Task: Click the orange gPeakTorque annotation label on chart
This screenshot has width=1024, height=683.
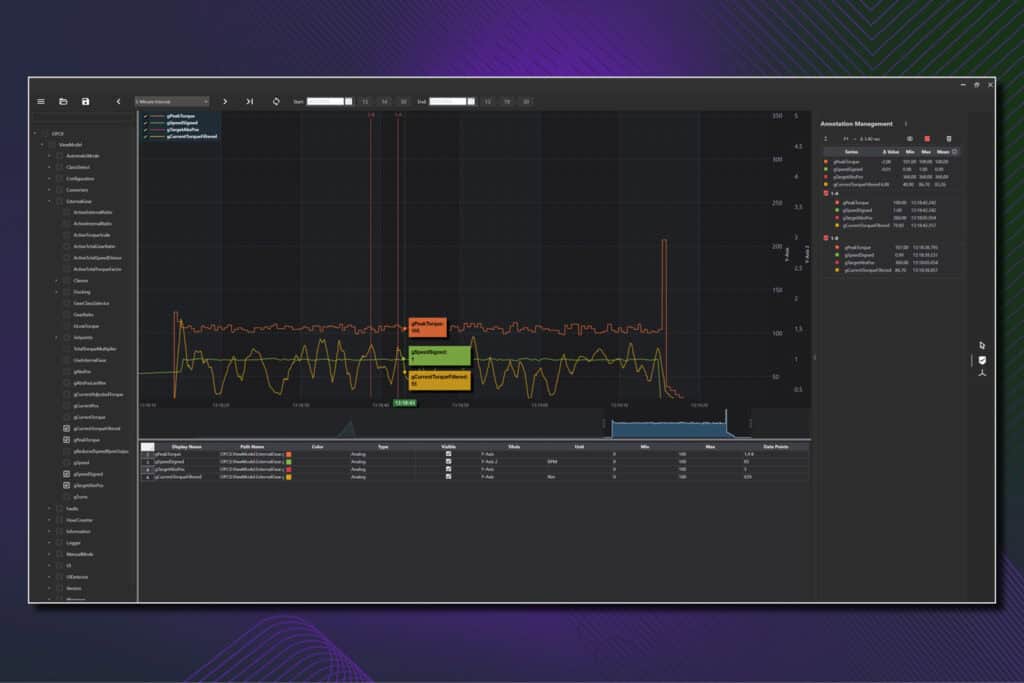Action: click(x=428, y=327)
